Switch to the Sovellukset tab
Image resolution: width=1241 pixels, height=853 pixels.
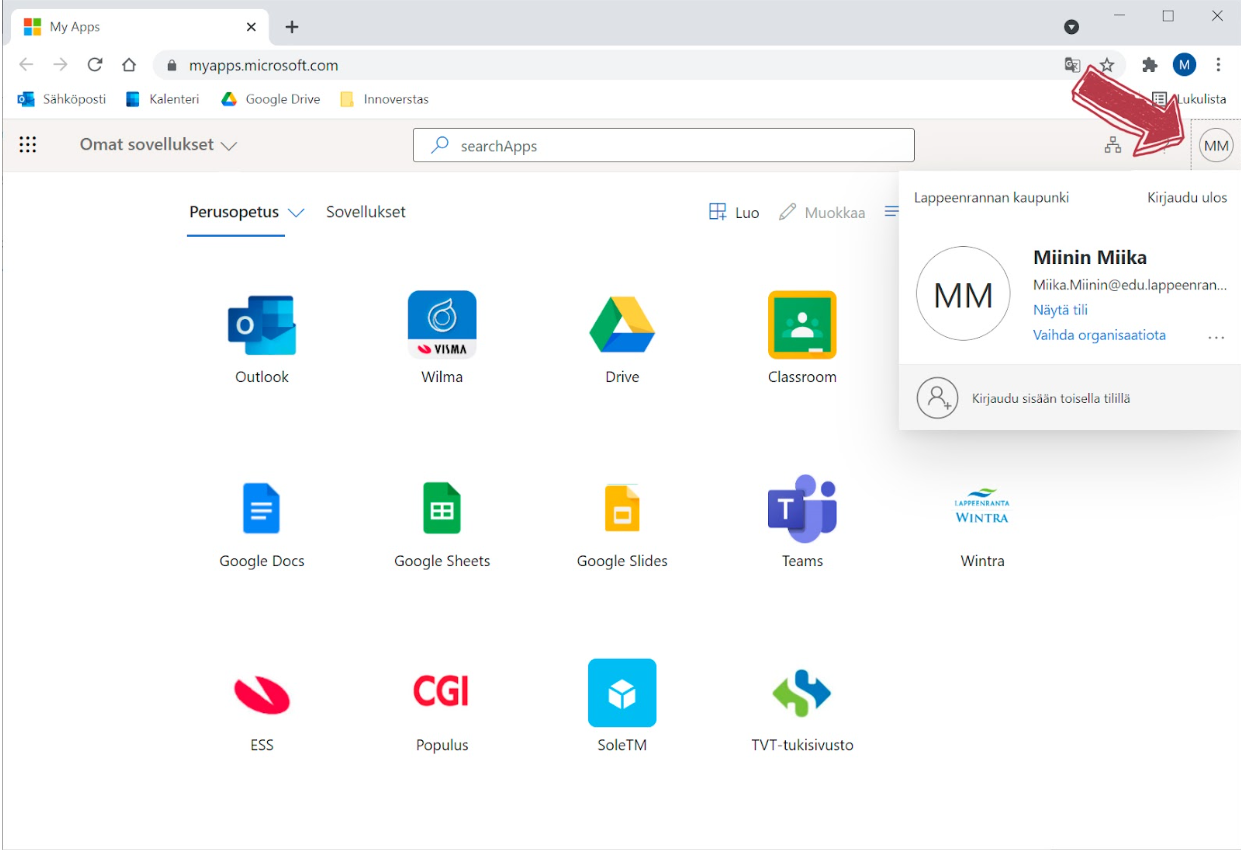(366, 212)
